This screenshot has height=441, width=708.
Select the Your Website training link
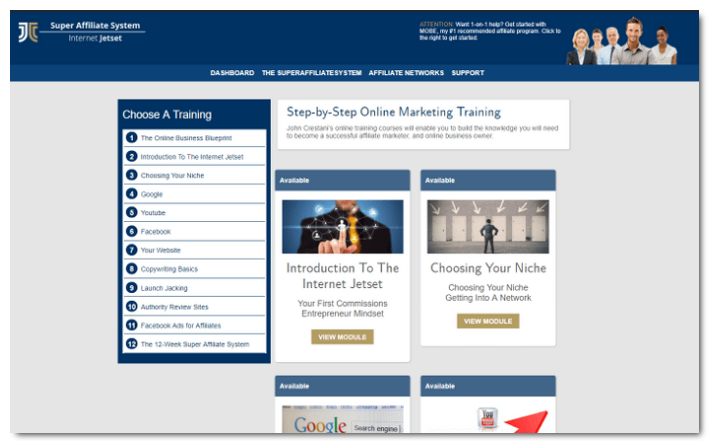(x=160, y=250)
